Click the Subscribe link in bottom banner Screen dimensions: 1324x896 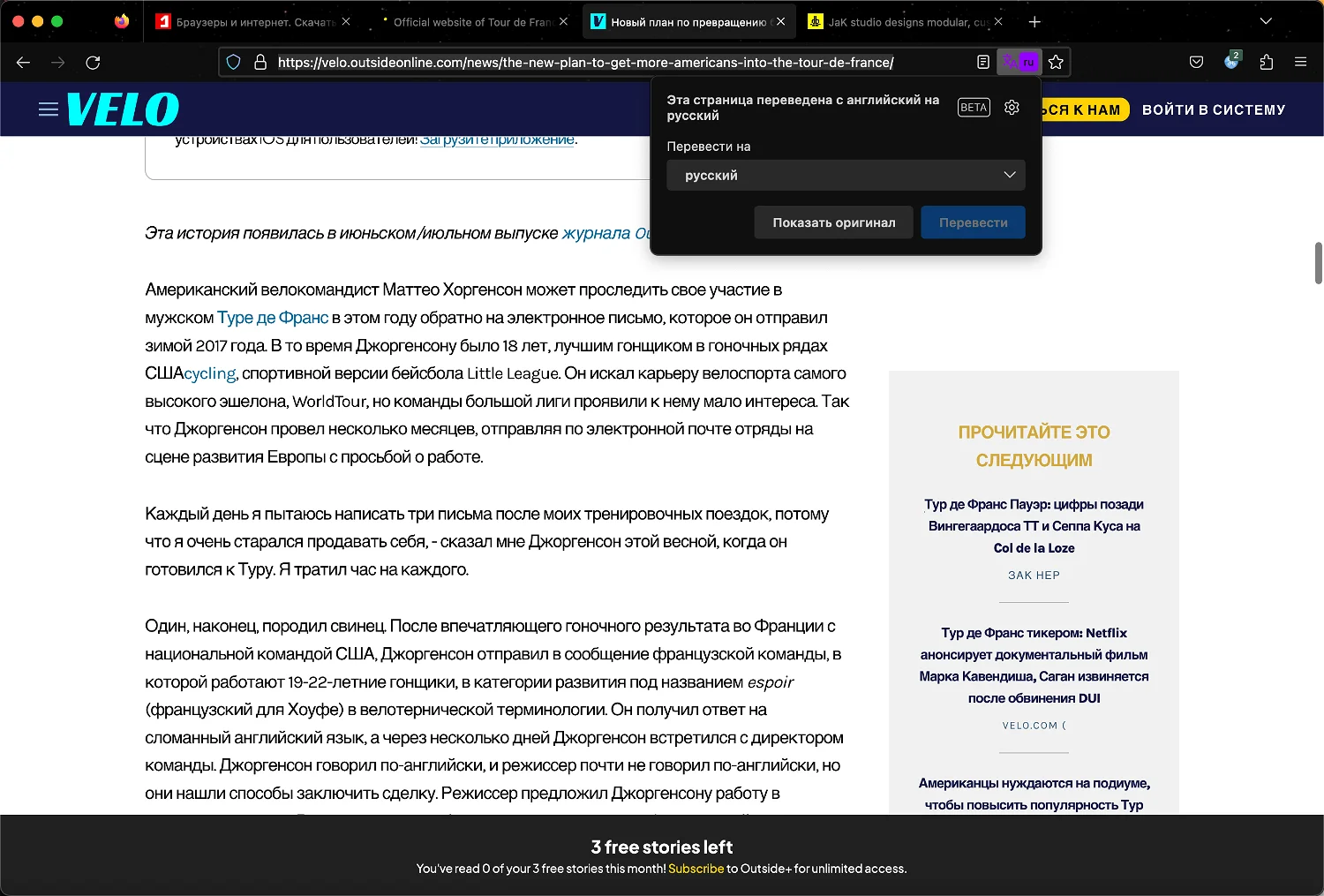(696, 869)
